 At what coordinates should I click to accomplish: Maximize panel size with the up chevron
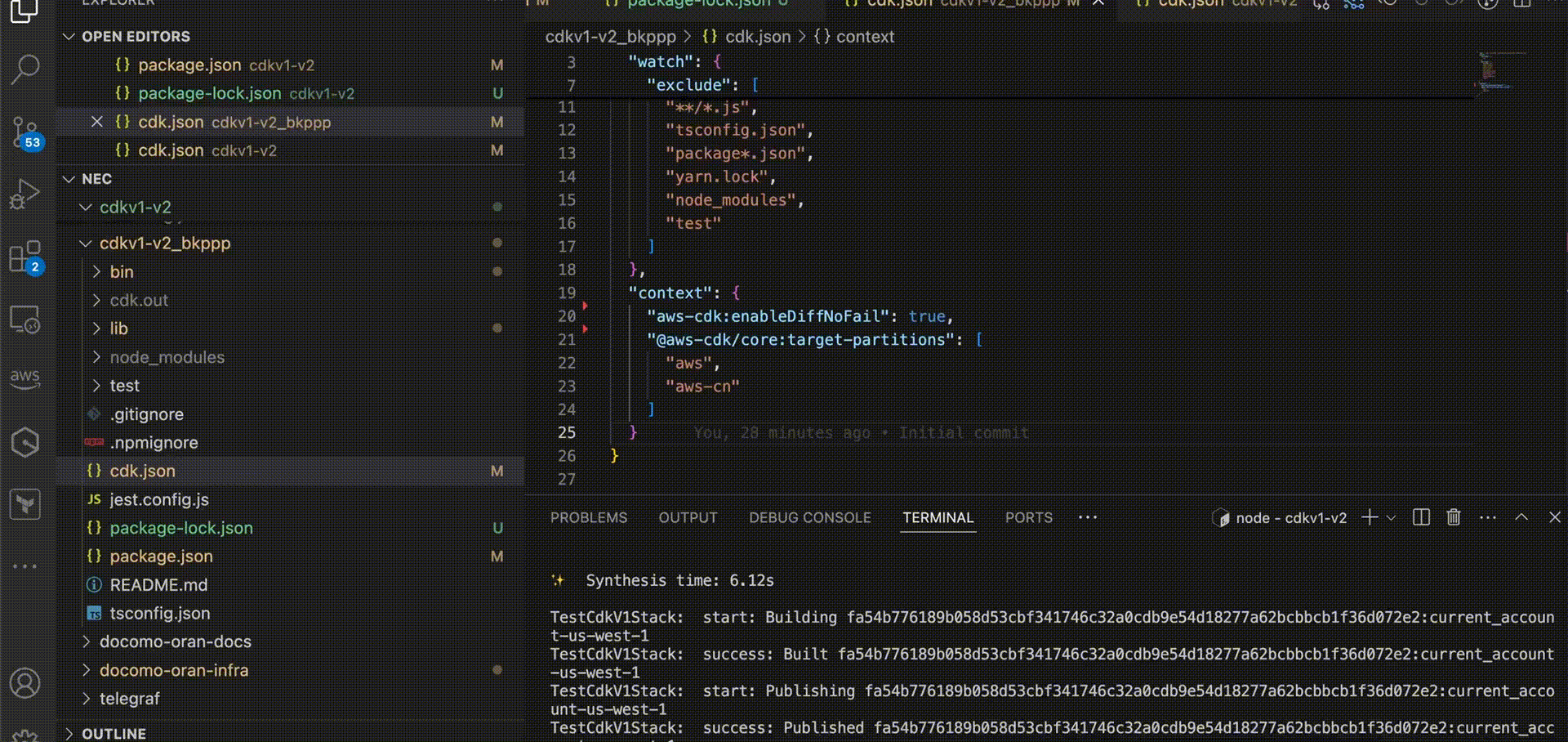click(x=1521, y=517)
